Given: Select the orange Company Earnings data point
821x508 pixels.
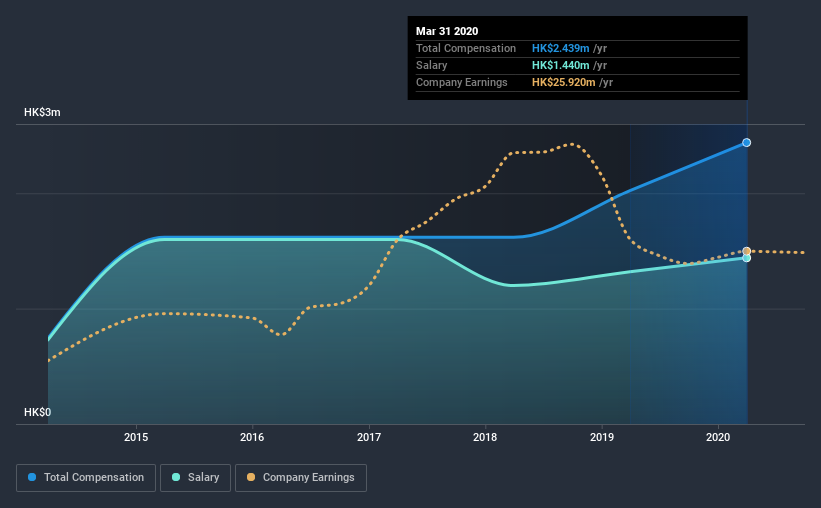Looking at the screenshot, I should [x=747, y=251].
